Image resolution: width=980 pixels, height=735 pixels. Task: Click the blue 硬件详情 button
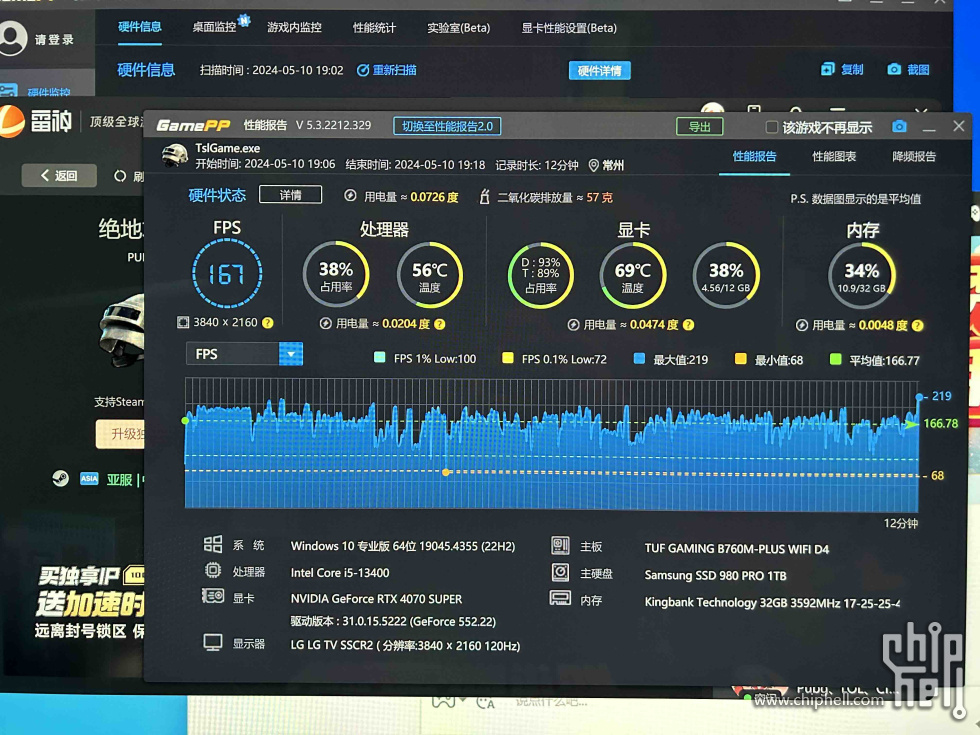click(x=599, y=71)
